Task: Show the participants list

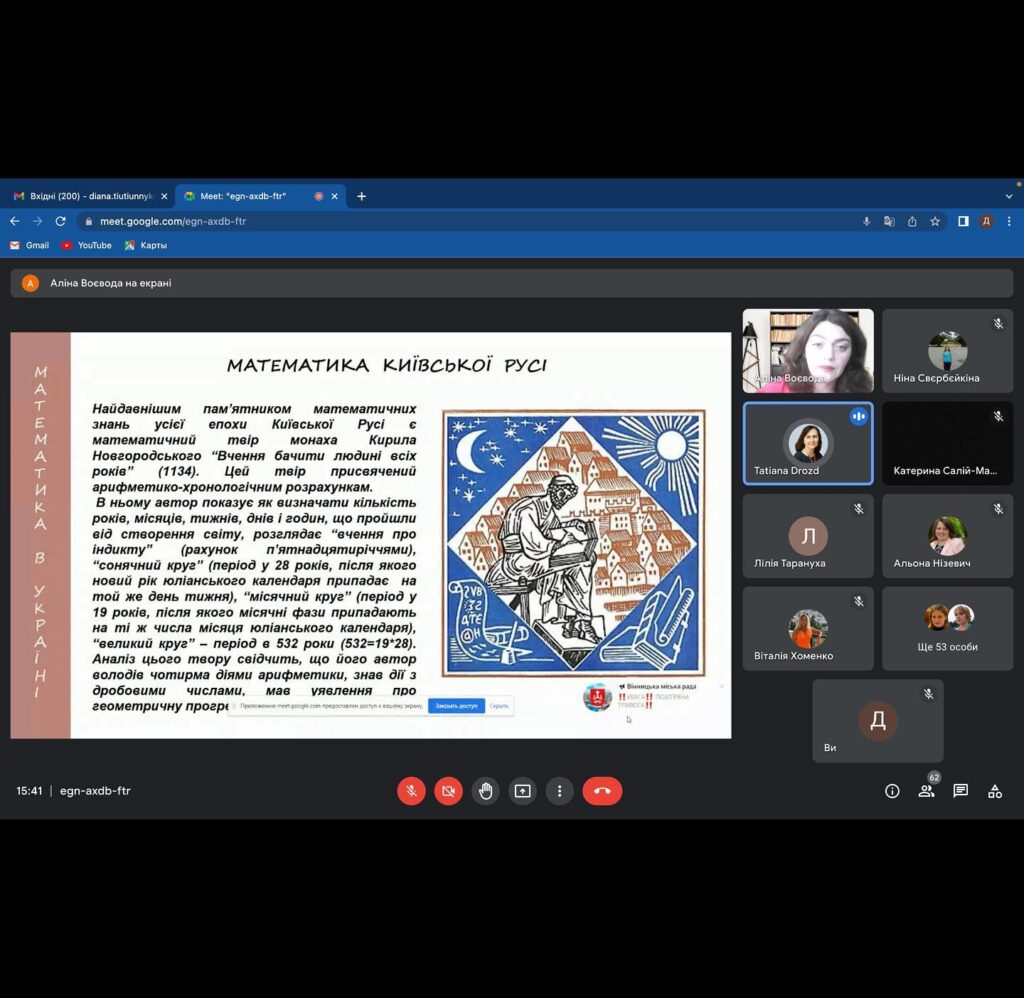Action: coord(927,791)
